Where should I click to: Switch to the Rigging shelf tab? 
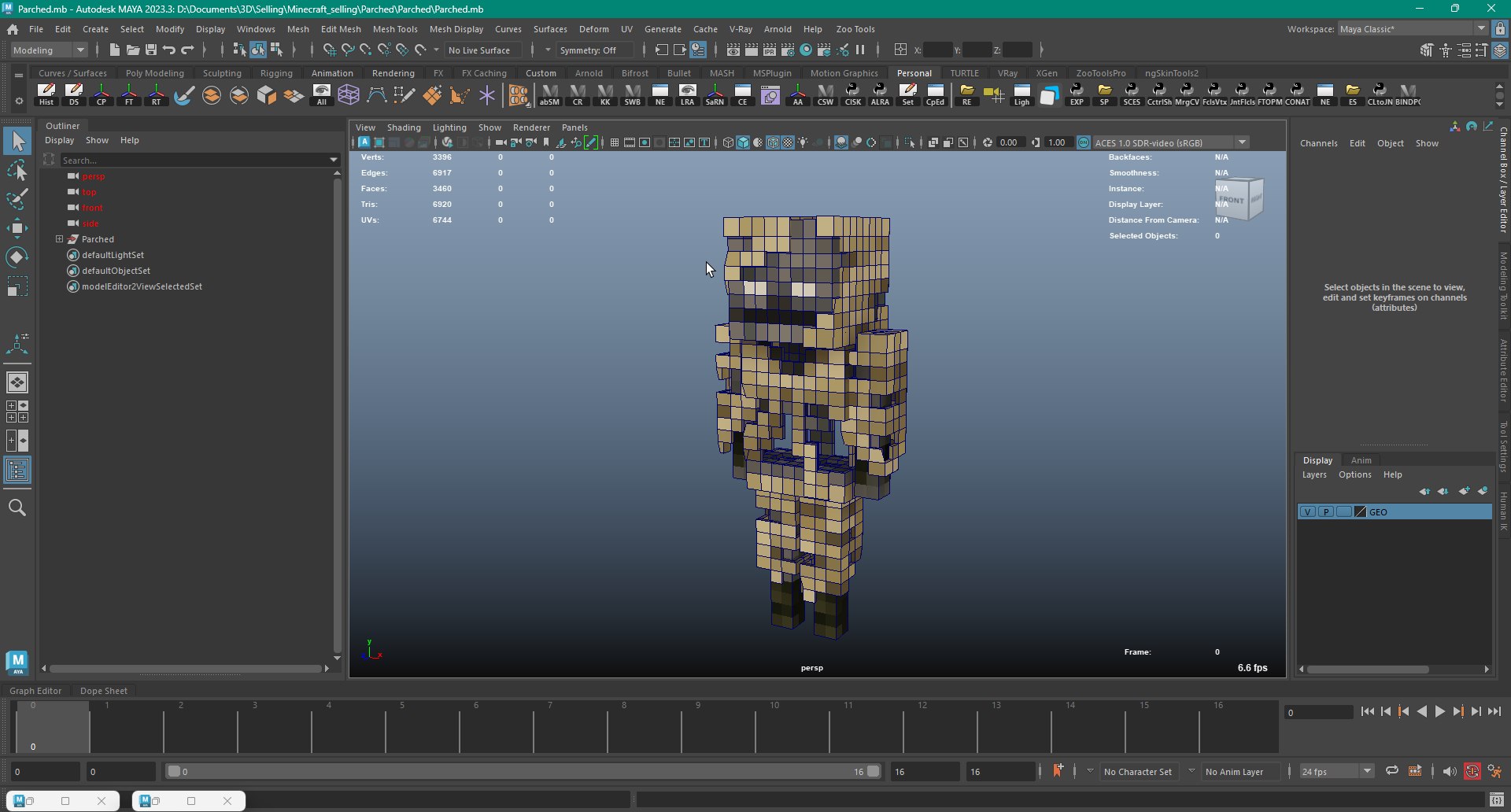point(276,73)
